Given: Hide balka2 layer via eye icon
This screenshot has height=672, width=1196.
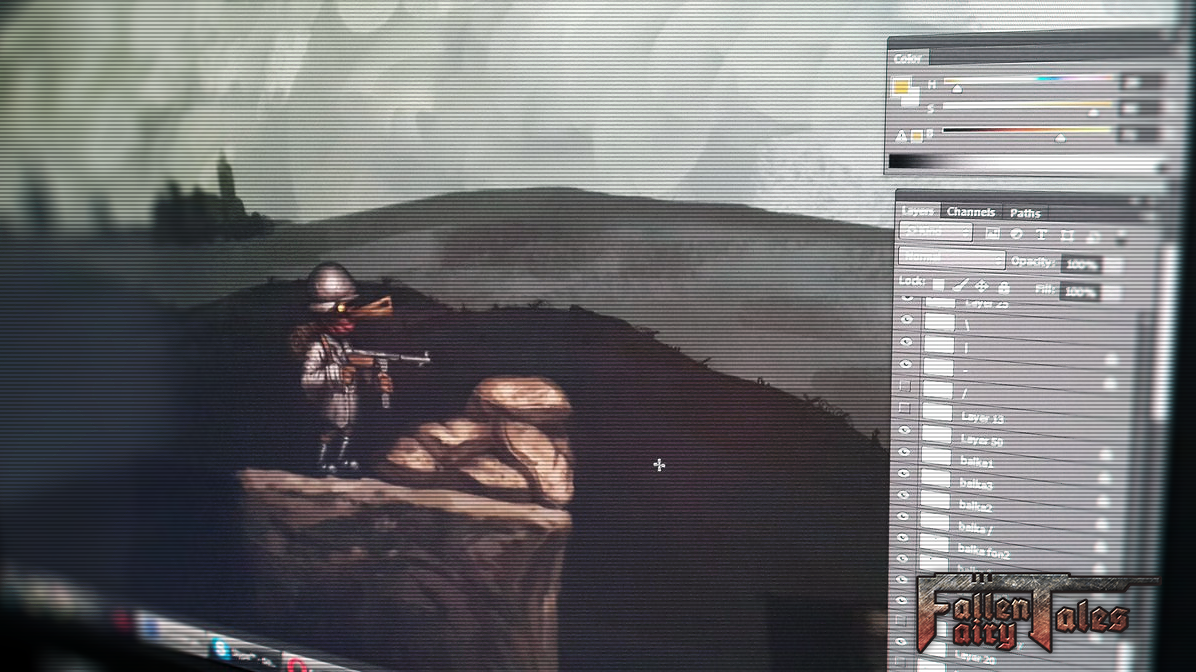Looking at the screenshot, I should pos(903,494).
